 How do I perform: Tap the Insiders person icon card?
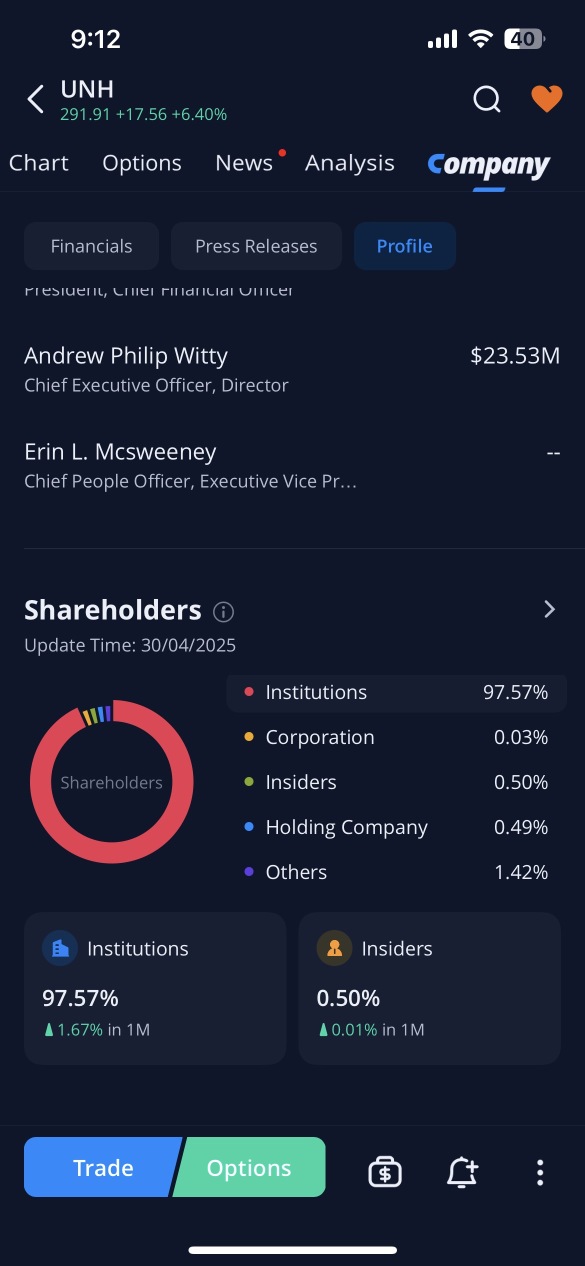[430, 988]
